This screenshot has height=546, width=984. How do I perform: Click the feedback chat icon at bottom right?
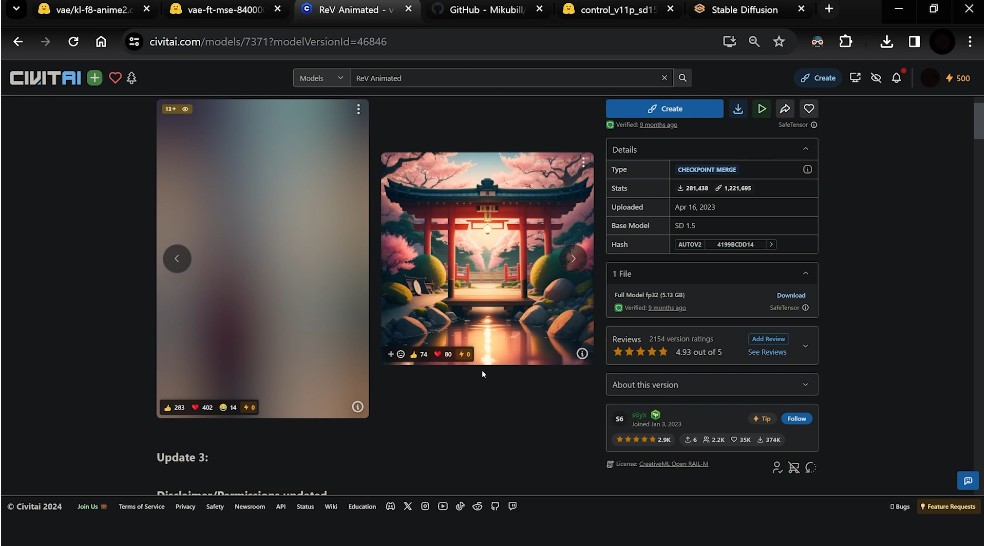968,481
